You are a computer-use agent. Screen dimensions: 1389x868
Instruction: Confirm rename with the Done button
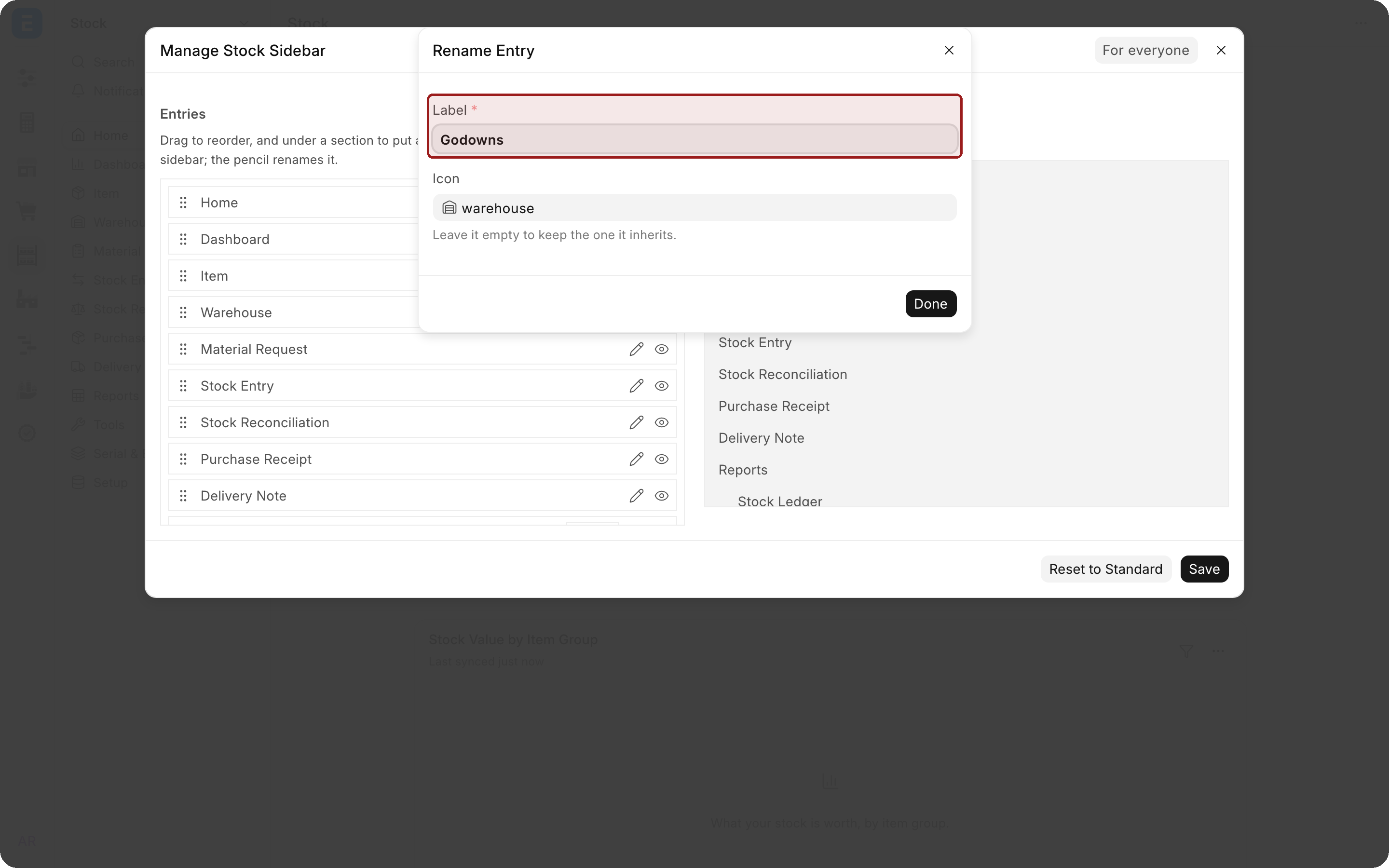tap(930, 304)
